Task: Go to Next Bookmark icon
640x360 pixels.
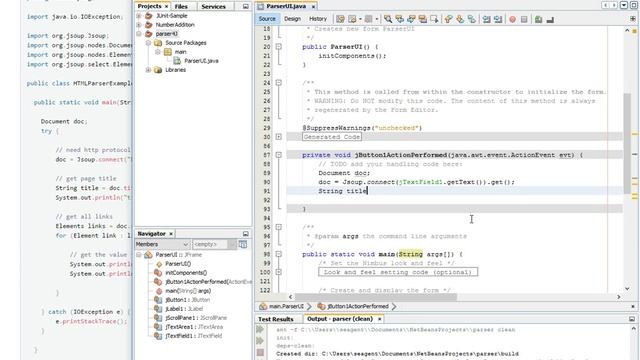Action: click(460, 19)
